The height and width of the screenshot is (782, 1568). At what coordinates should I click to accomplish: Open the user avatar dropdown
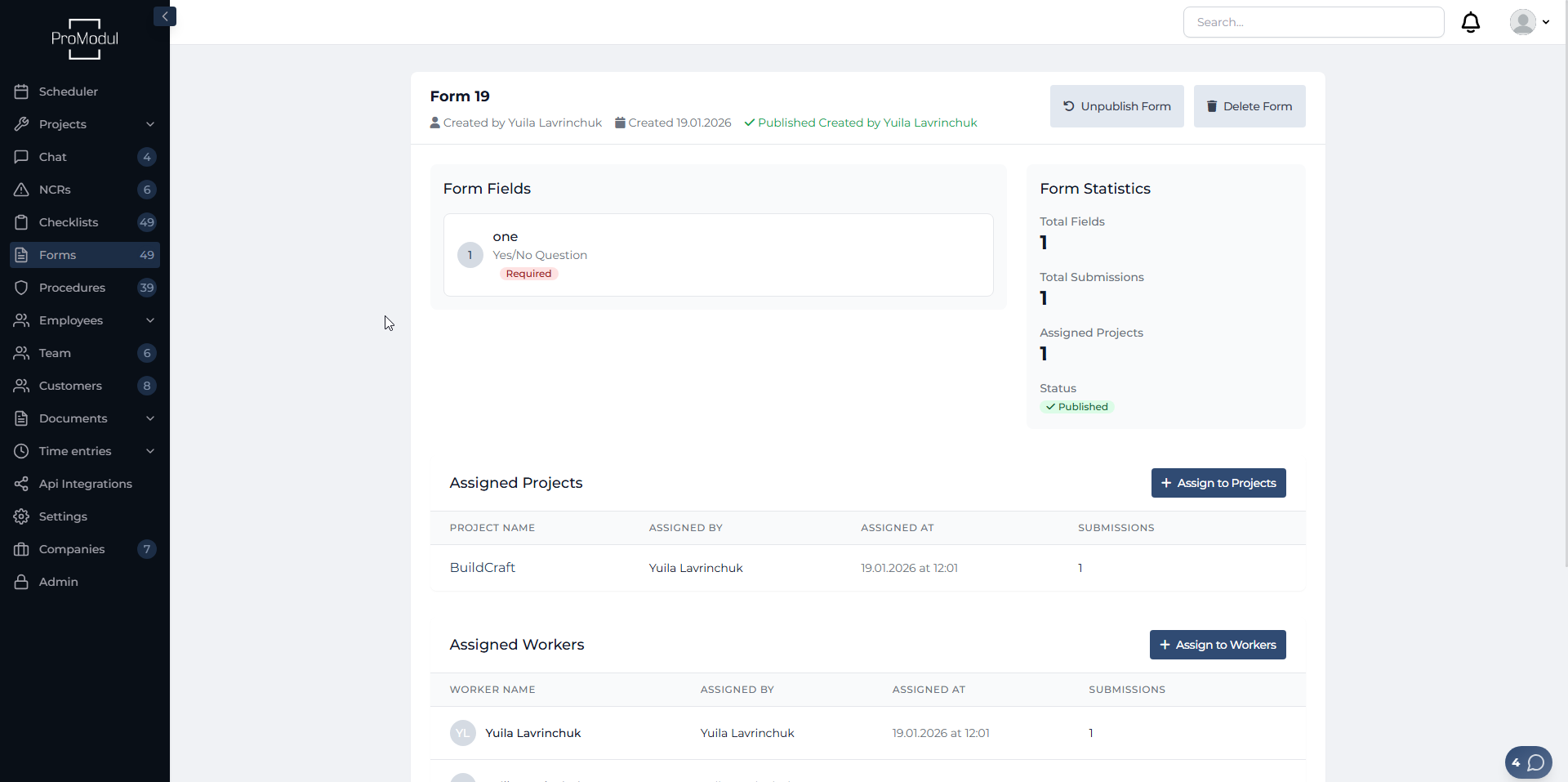pos(1529,22)
